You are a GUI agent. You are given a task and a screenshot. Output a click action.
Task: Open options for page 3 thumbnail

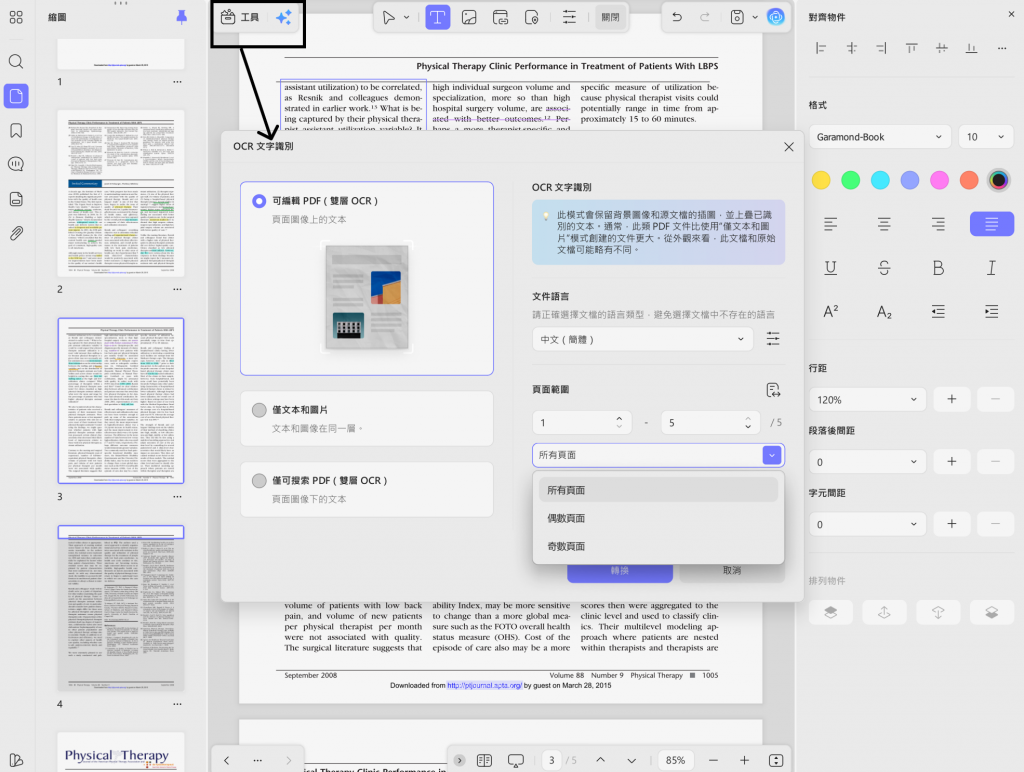pyautogui.click(x=178, y=496)
